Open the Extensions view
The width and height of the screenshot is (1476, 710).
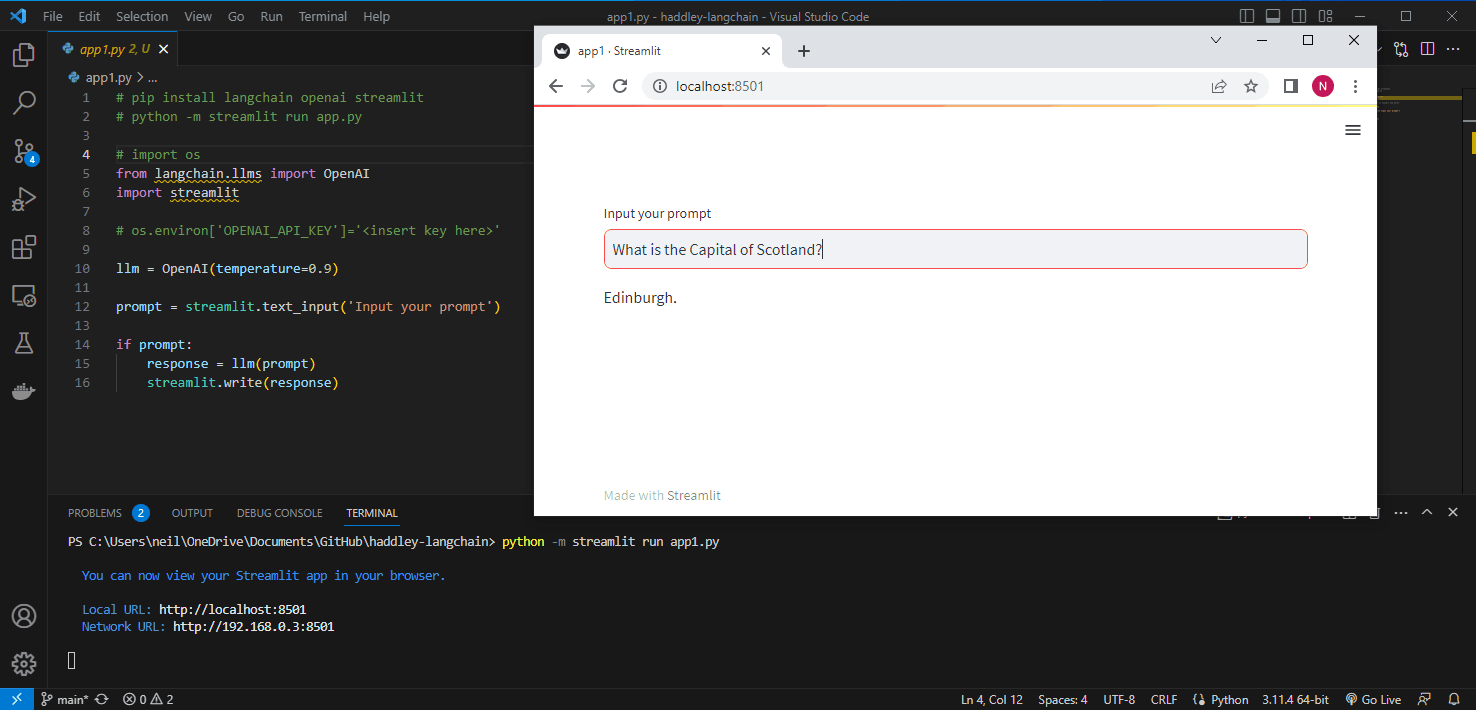(24, 247)
